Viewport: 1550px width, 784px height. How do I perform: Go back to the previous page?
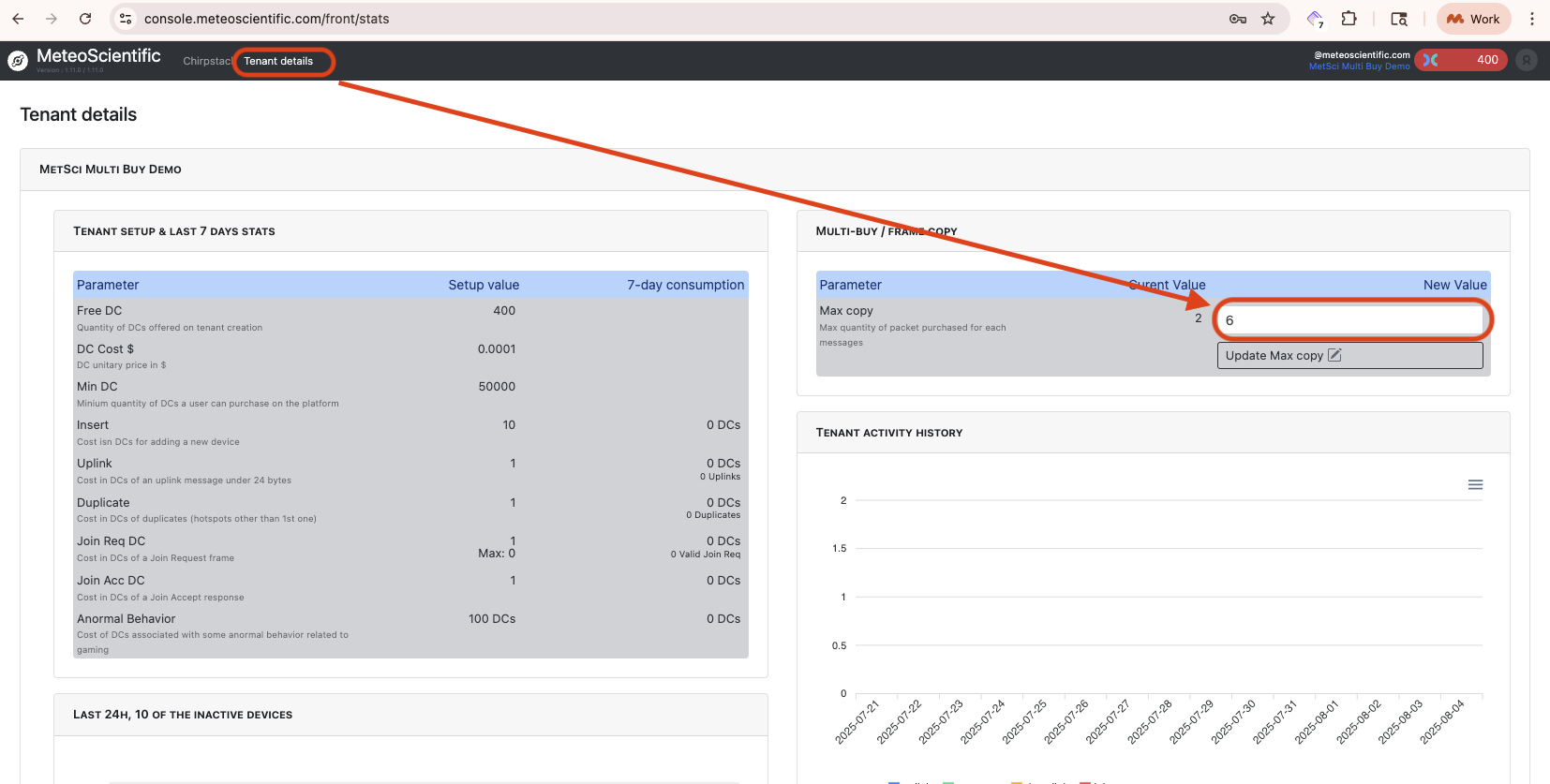pos(18,19)
